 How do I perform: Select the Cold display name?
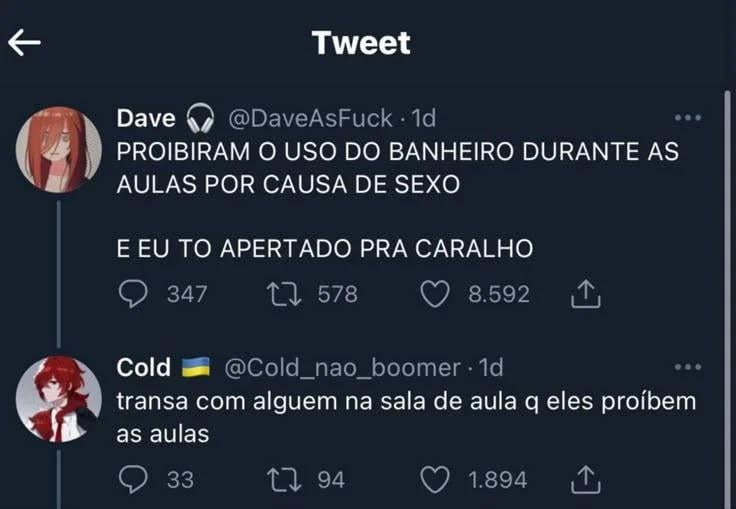(x=143, y=367)
